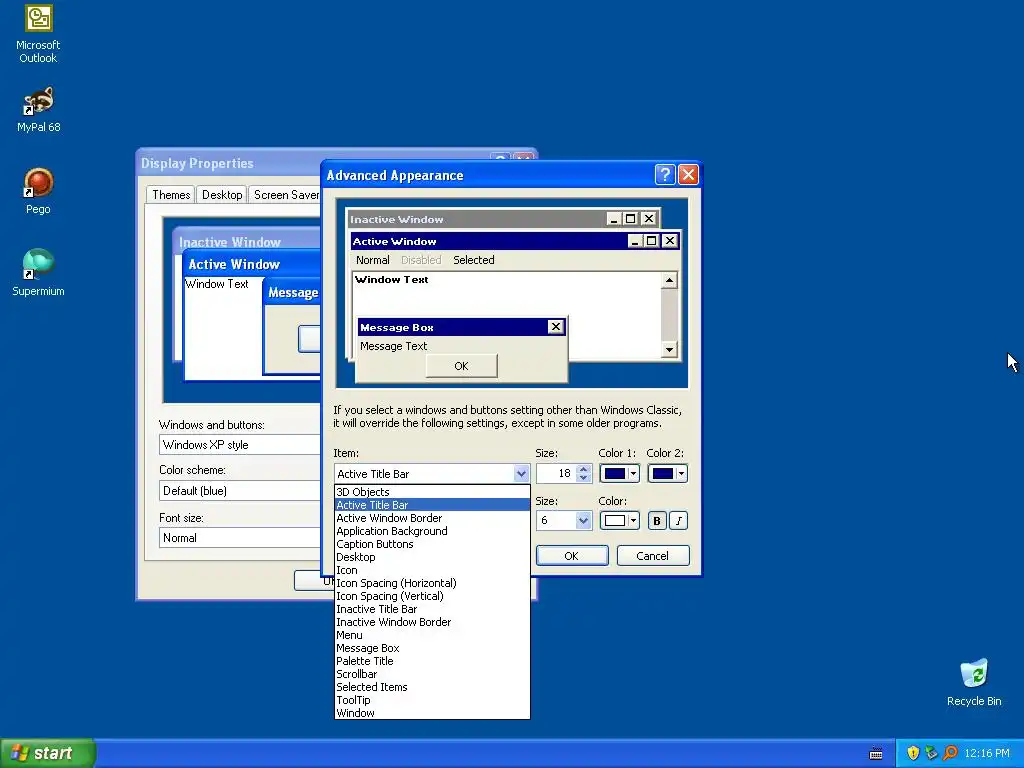
Task: Choose Active Window Border in the list
Action: pos(432,518)
